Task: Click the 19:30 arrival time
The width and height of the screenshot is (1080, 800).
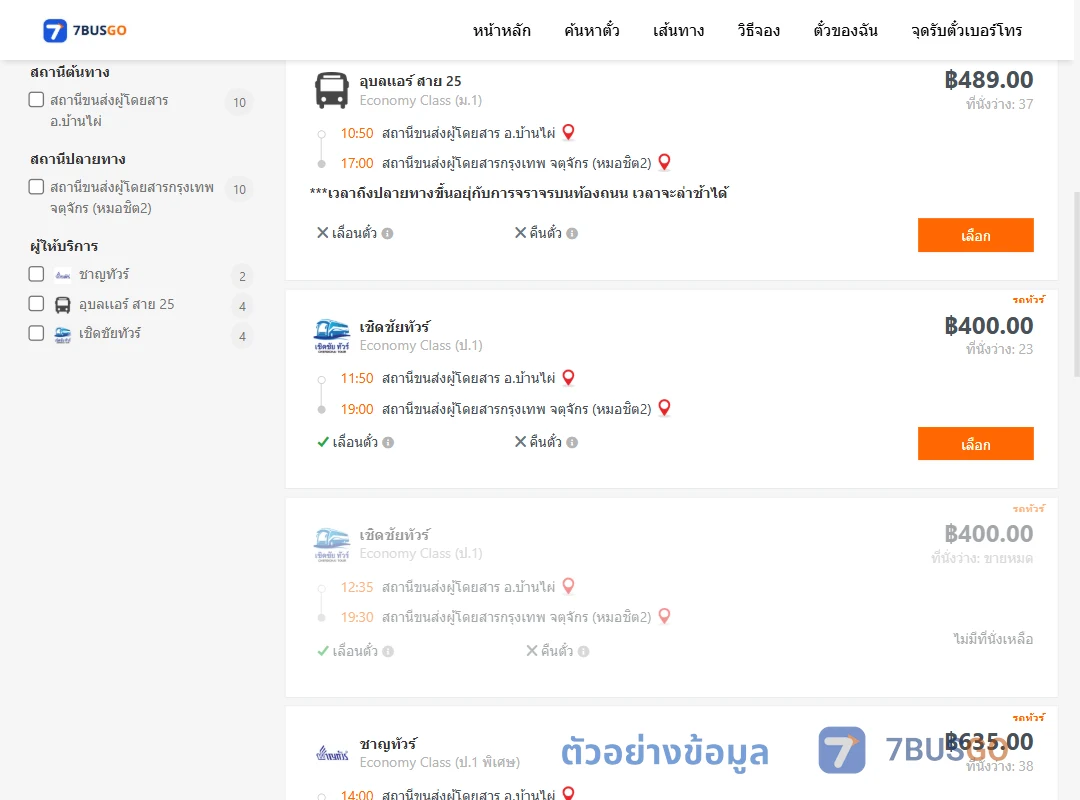Action: [357, 617]
